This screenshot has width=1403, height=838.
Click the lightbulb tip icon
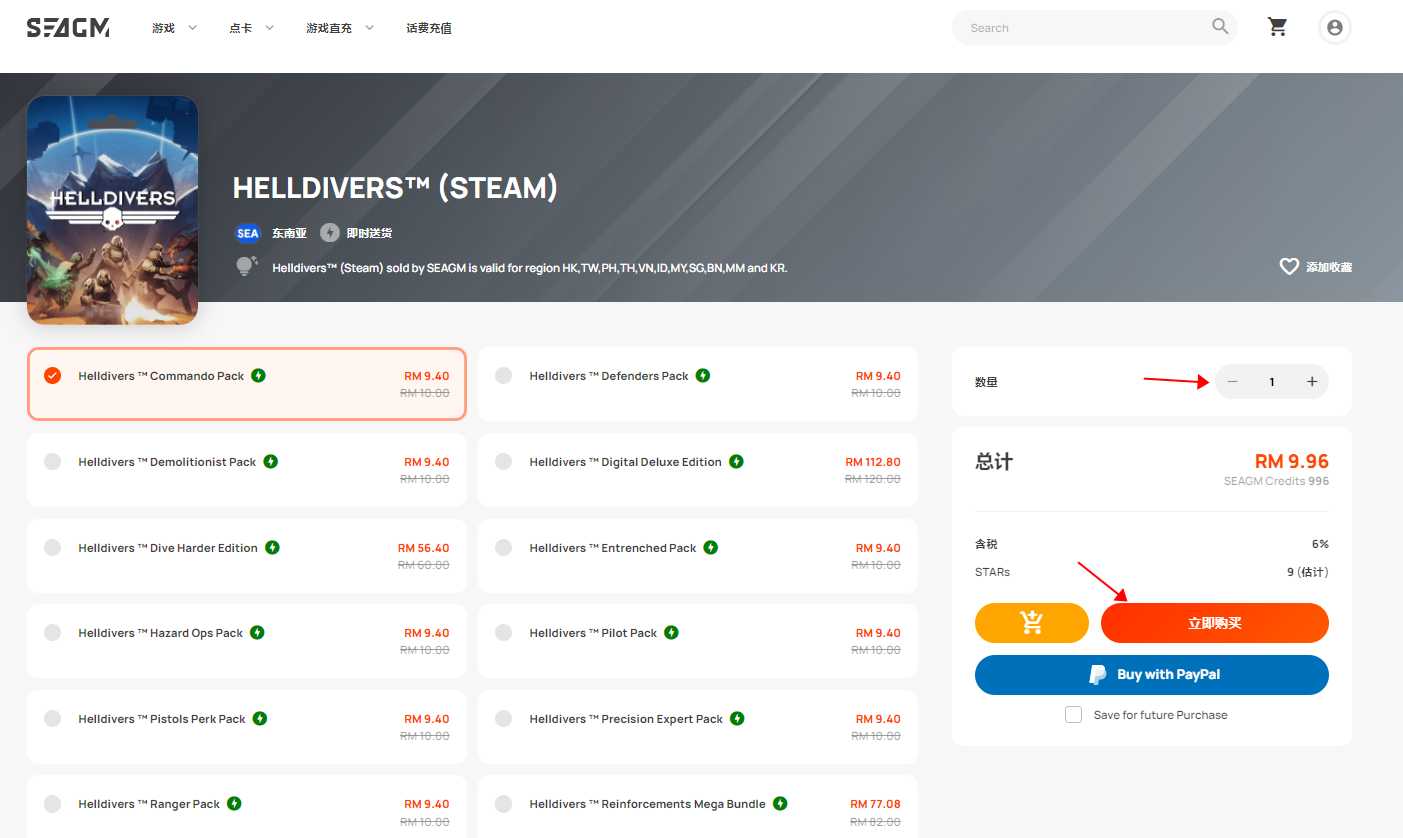(x=246, y=266)
